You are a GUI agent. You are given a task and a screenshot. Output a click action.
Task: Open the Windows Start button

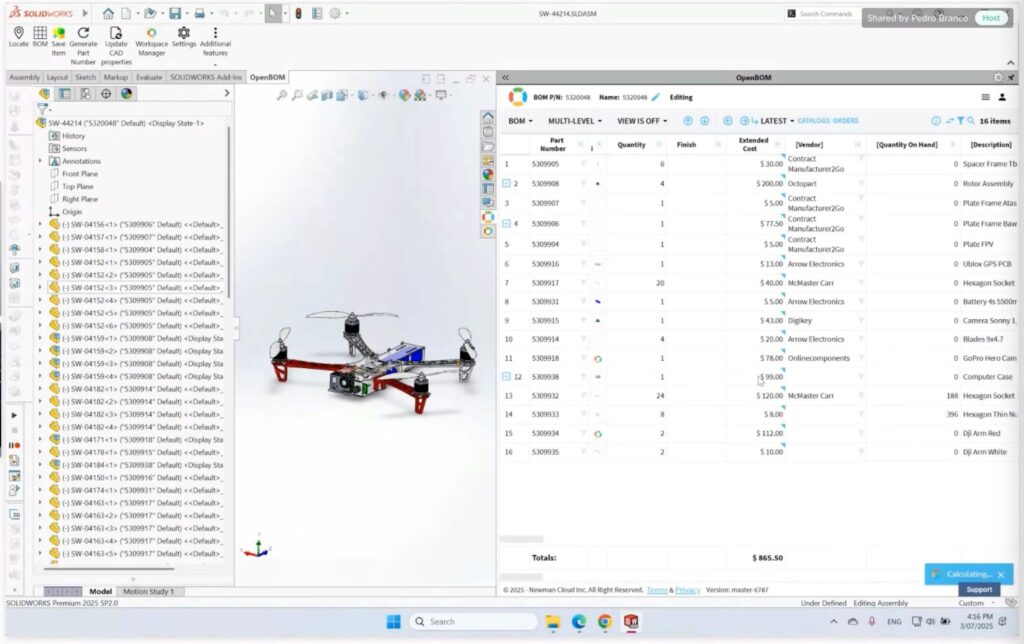[393, 621]
